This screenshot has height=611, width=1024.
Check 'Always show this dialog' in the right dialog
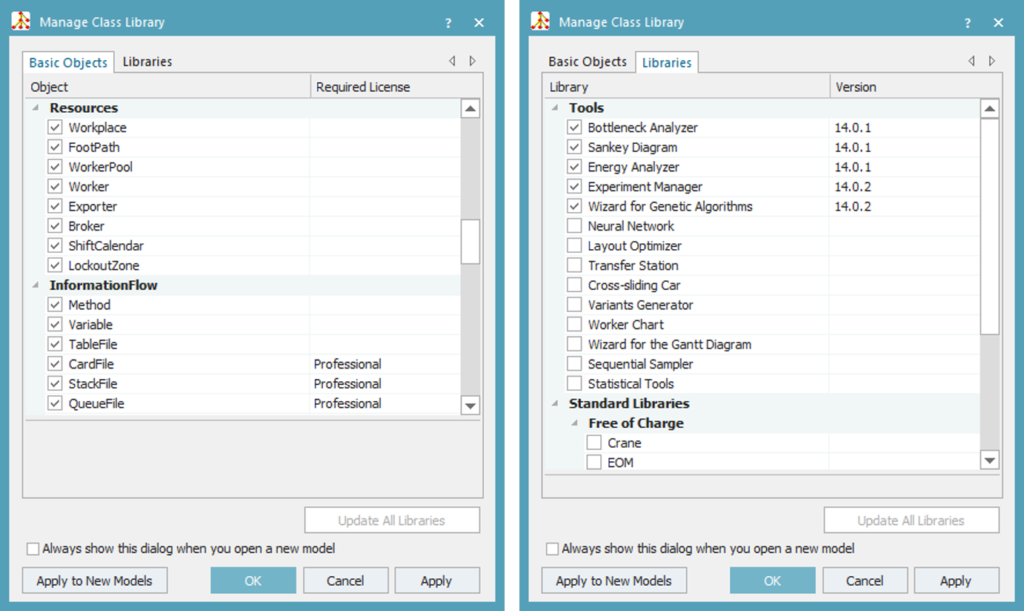point(552,549)
